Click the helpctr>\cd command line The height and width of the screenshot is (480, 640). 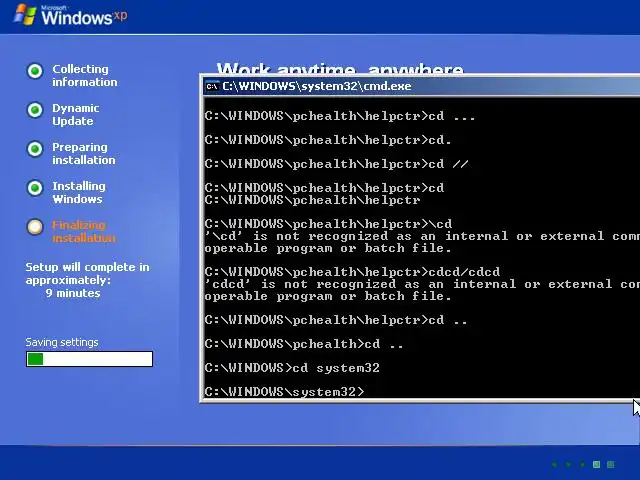(x=328, y=224)
